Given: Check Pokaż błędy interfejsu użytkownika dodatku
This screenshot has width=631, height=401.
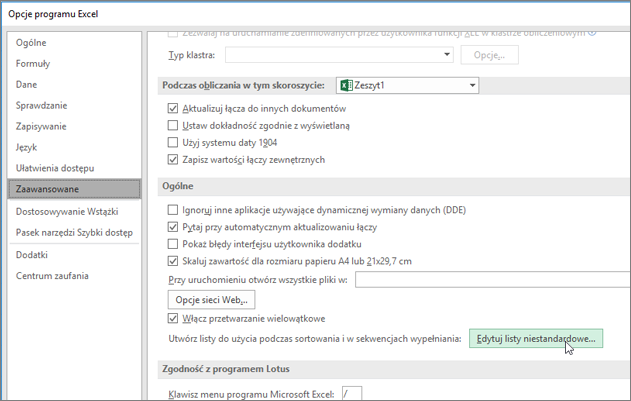Looking at the screenshot, I should click(x=173, y=244).
